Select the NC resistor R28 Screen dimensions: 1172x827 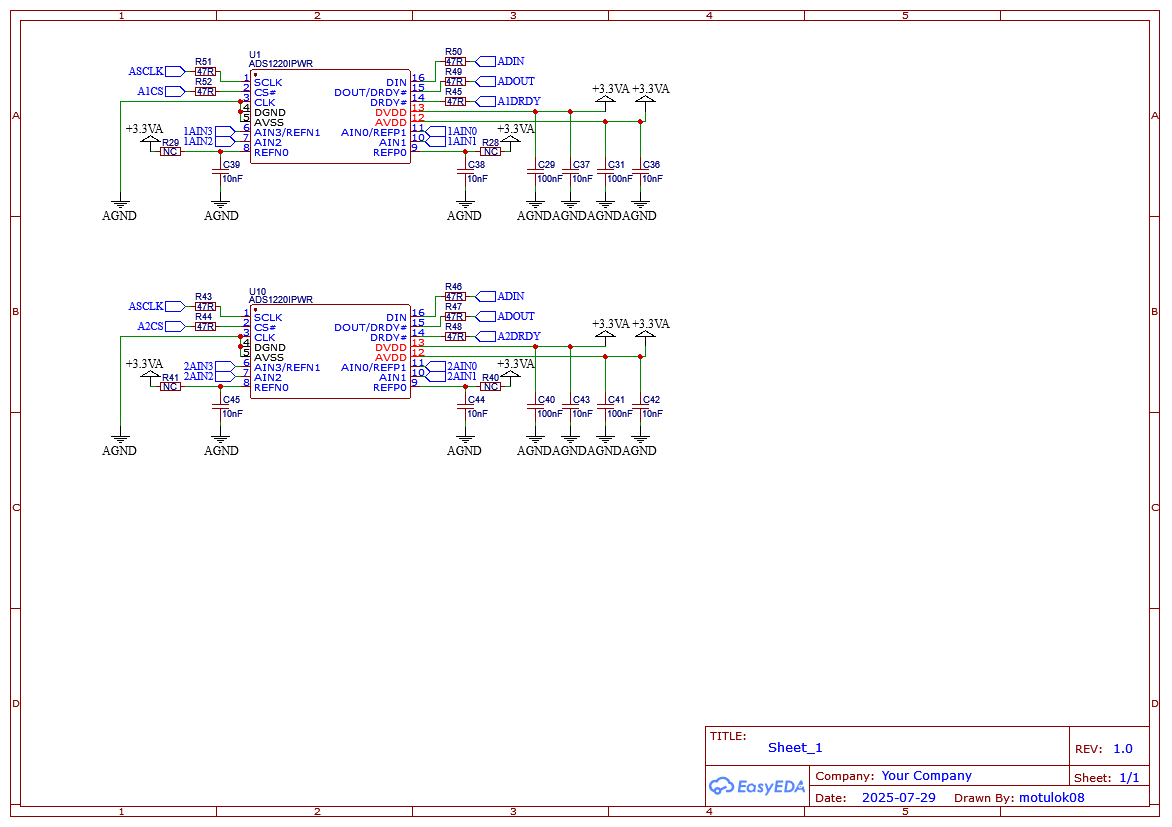(490, 152)
